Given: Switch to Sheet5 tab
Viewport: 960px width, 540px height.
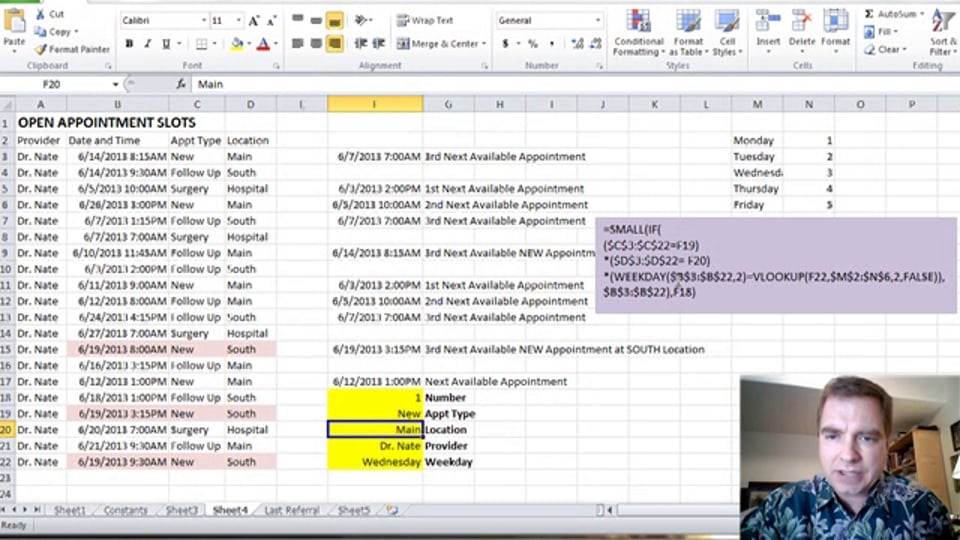Looking at the screenshot, I should click(354, 510).
